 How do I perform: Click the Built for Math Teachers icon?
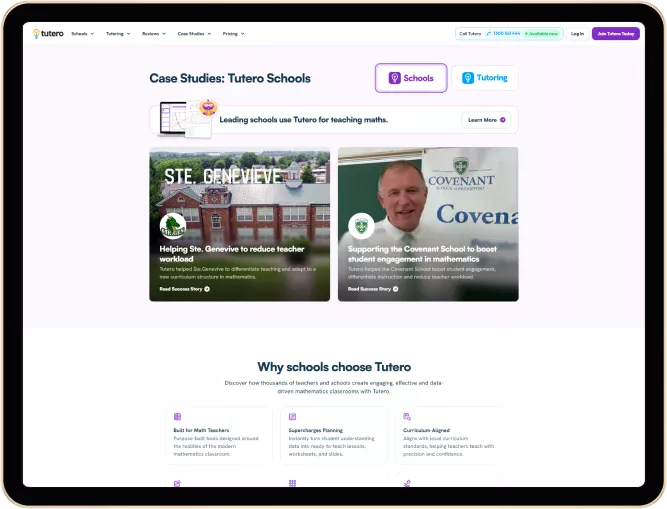click(177, 416)
